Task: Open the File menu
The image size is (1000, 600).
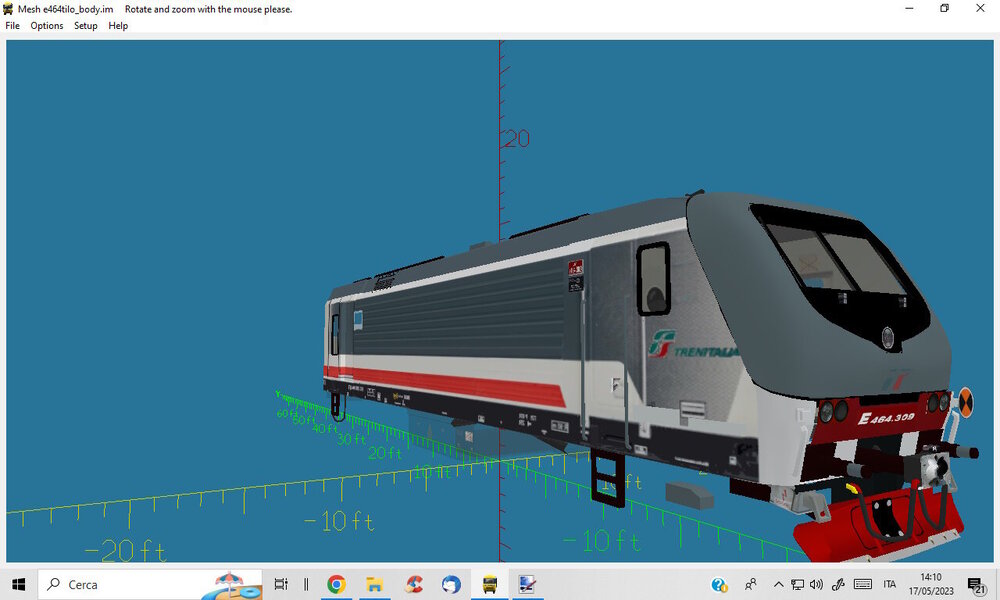Action: tap(12, 26)
